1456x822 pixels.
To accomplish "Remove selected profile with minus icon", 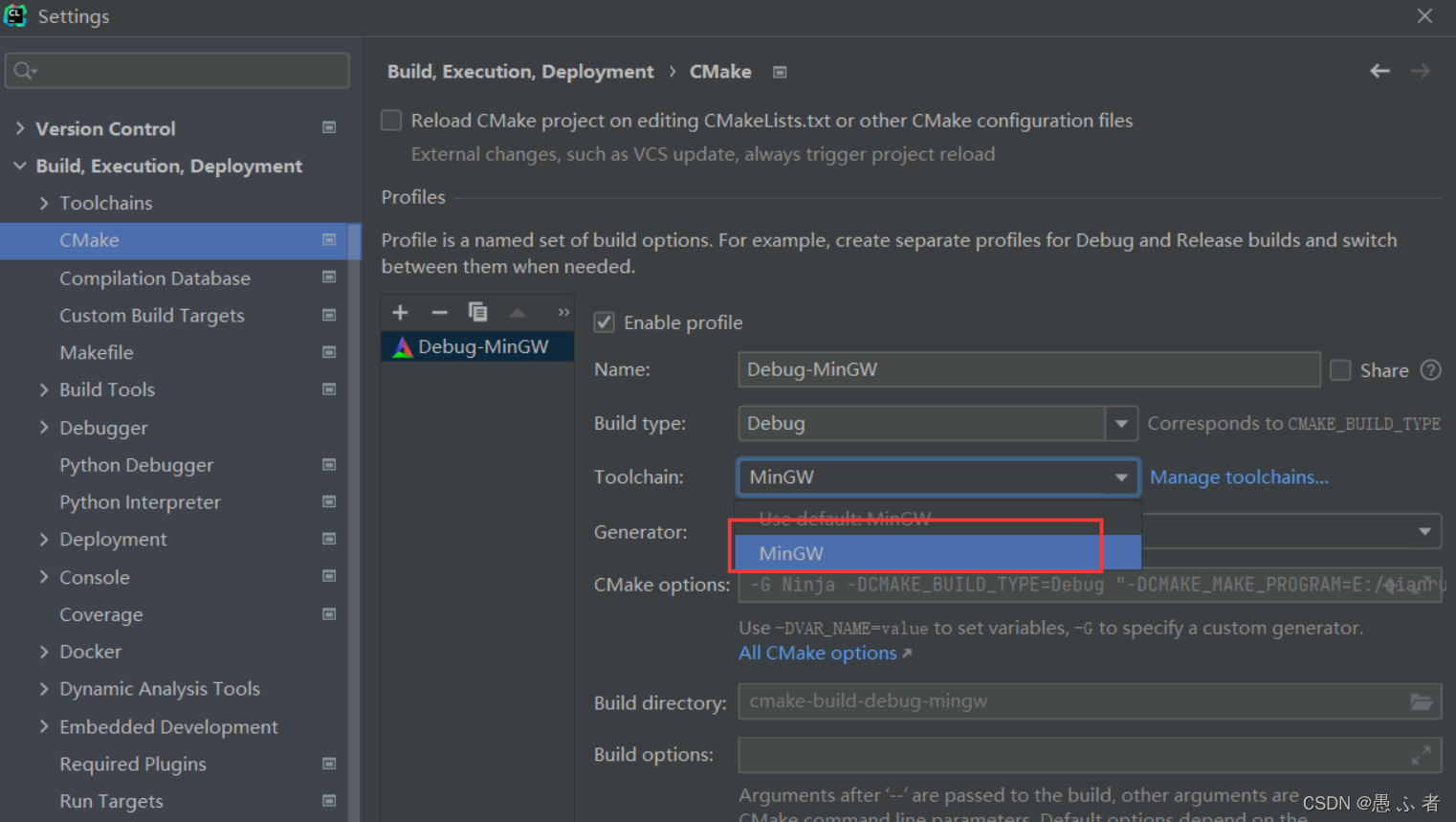I will tap(439, 312).
